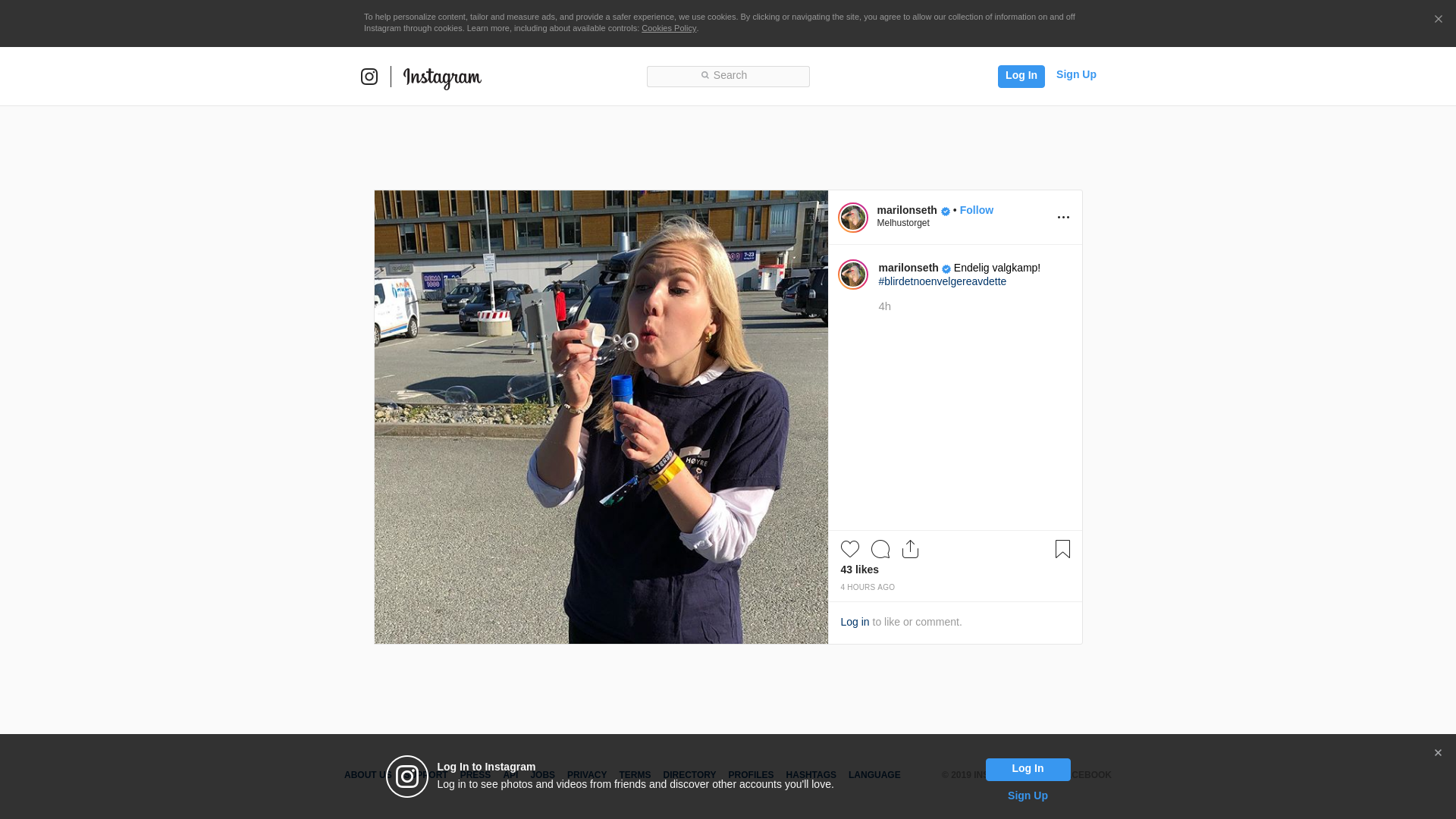The image size is (1456, 819).
Task: Open DIRECTORY footer link
Action: point(689,775)
